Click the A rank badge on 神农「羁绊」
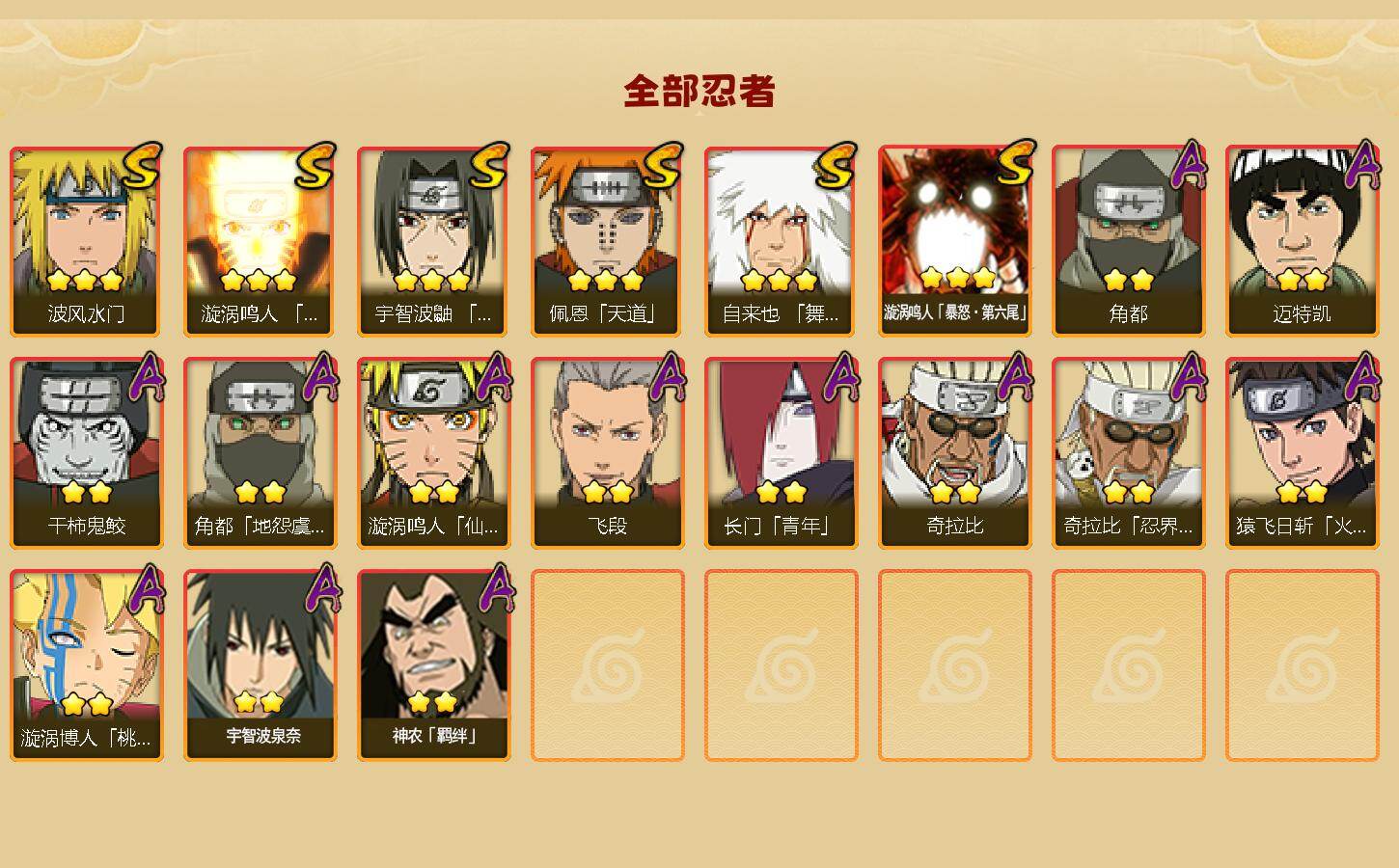This screenshot has width=1399, height=868. tap(496, 588)
